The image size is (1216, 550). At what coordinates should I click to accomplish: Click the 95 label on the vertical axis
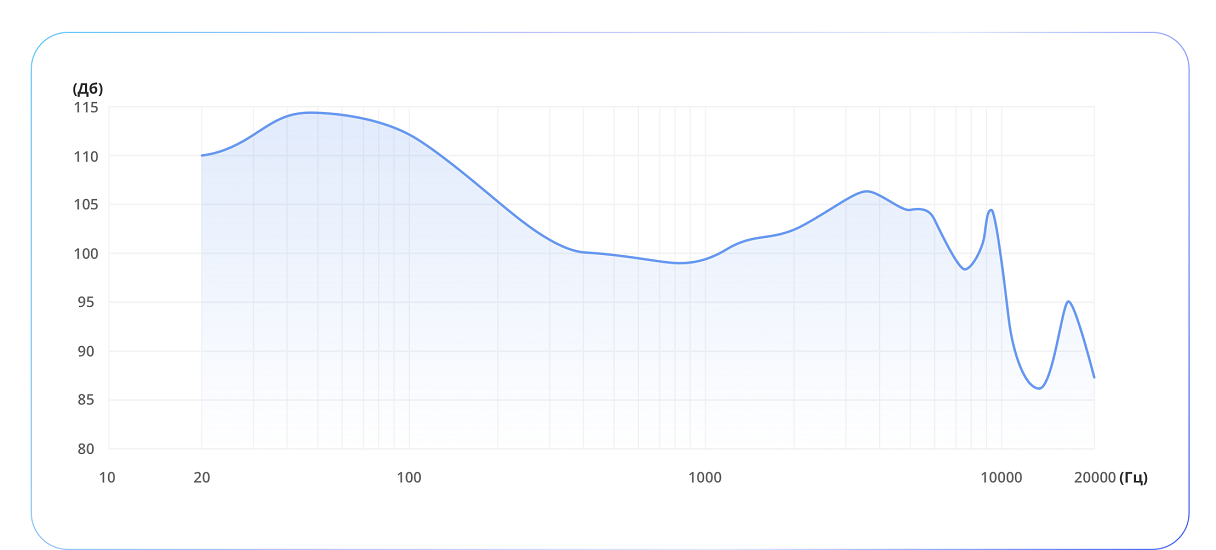click(86, 302)
